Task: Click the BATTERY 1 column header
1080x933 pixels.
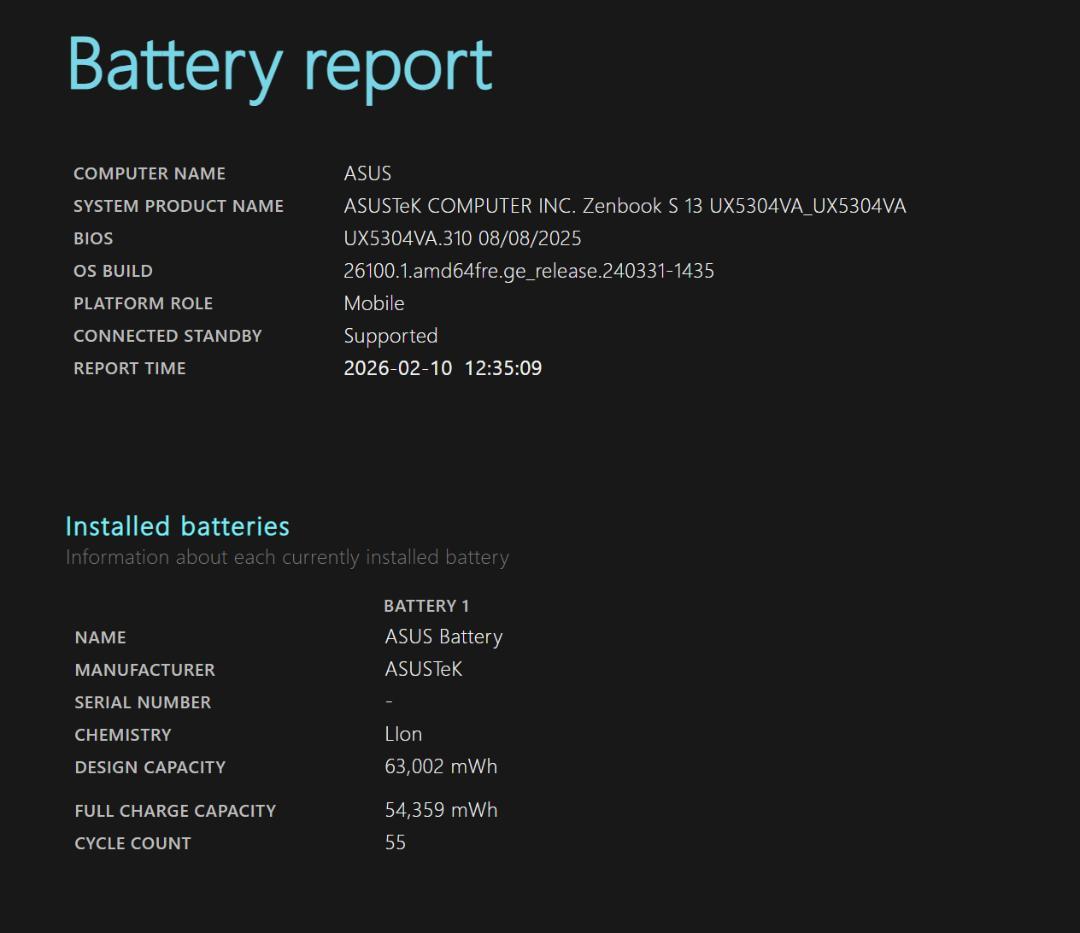Action: [x=427, y=605]
